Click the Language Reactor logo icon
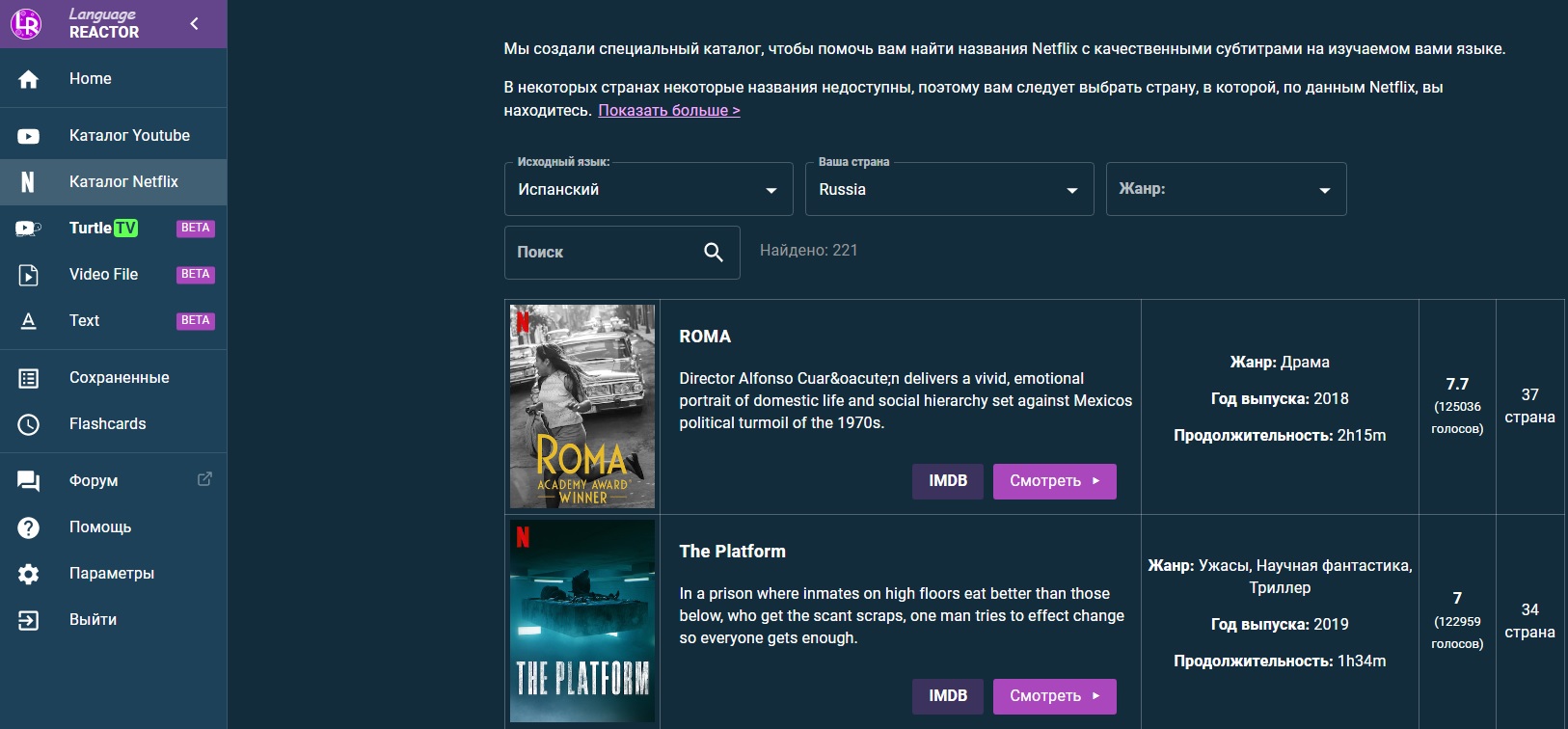This screenshot has height=729, width=1568. tap(26, 23)
